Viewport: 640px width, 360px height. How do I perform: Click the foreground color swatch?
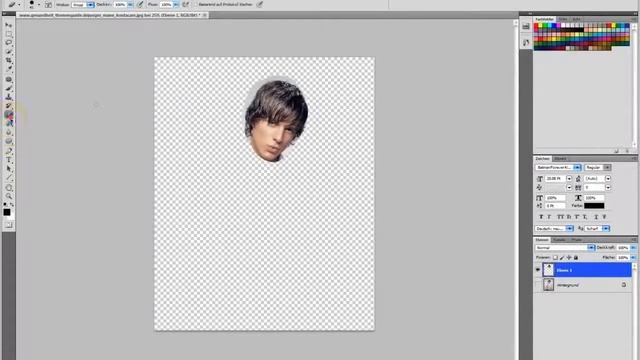click(7, 212)
